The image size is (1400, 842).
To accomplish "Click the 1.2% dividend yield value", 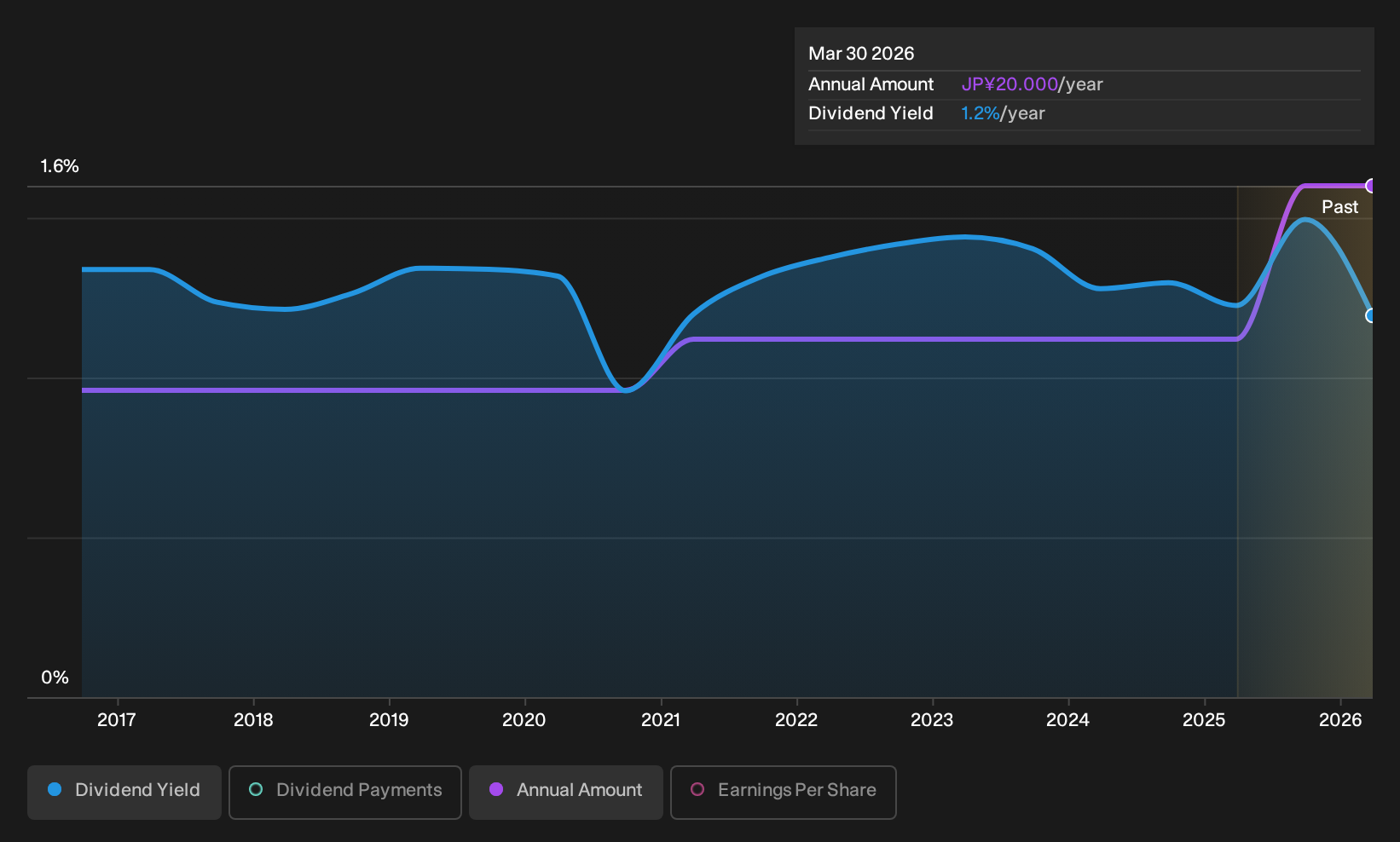I will point(980,113).
